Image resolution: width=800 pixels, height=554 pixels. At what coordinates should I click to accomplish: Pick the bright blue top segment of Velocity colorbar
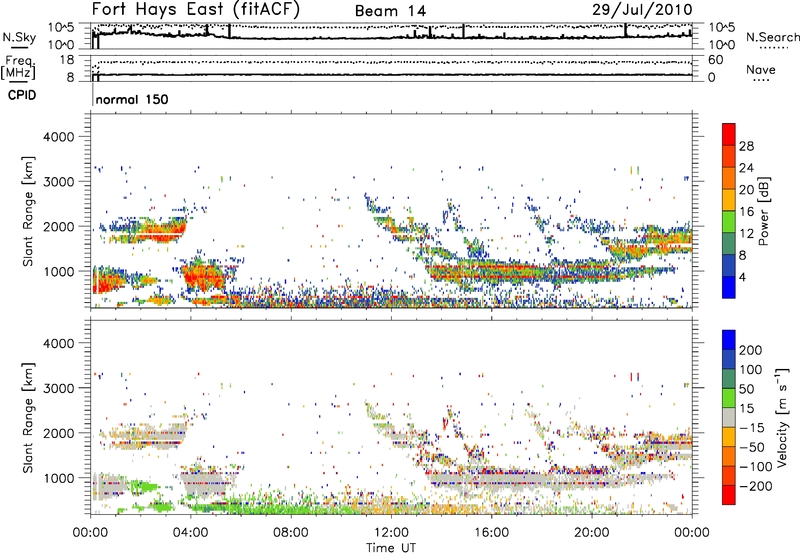pos(729,340)
